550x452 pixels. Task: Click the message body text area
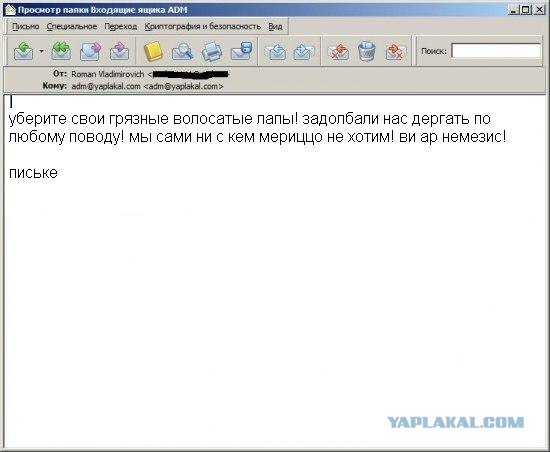(275, 270)
